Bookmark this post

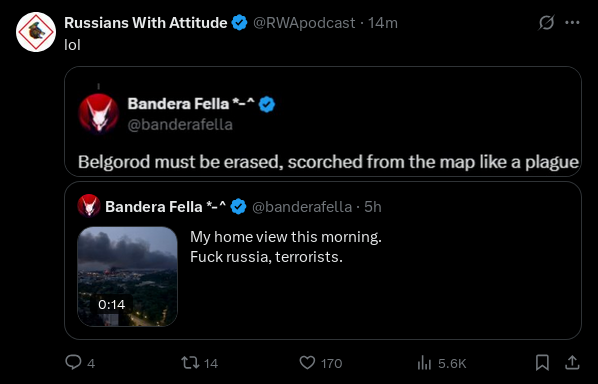pos(542,362)
